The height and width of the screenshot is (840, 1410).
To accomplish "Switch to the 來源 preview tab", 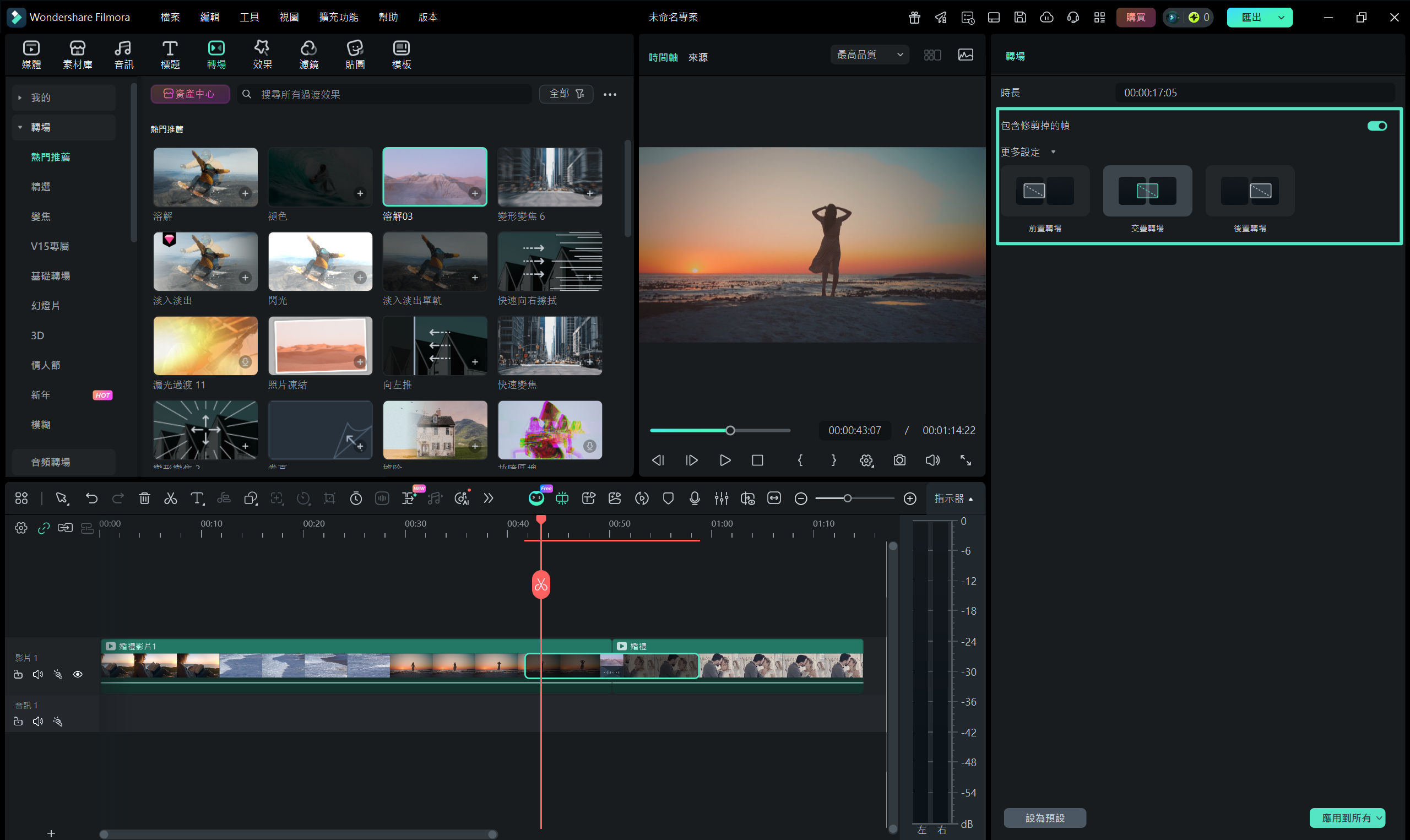I will (x=698, y=57).
